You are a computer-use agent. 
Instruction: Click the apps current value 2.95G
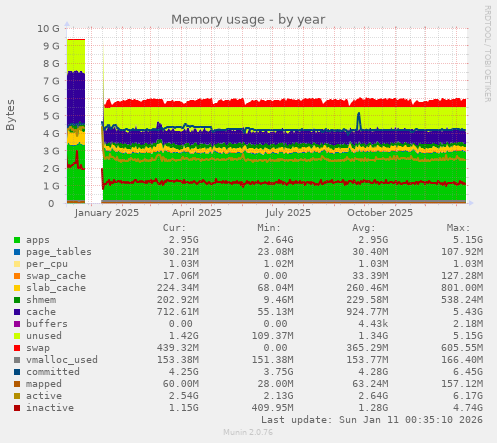184,240
